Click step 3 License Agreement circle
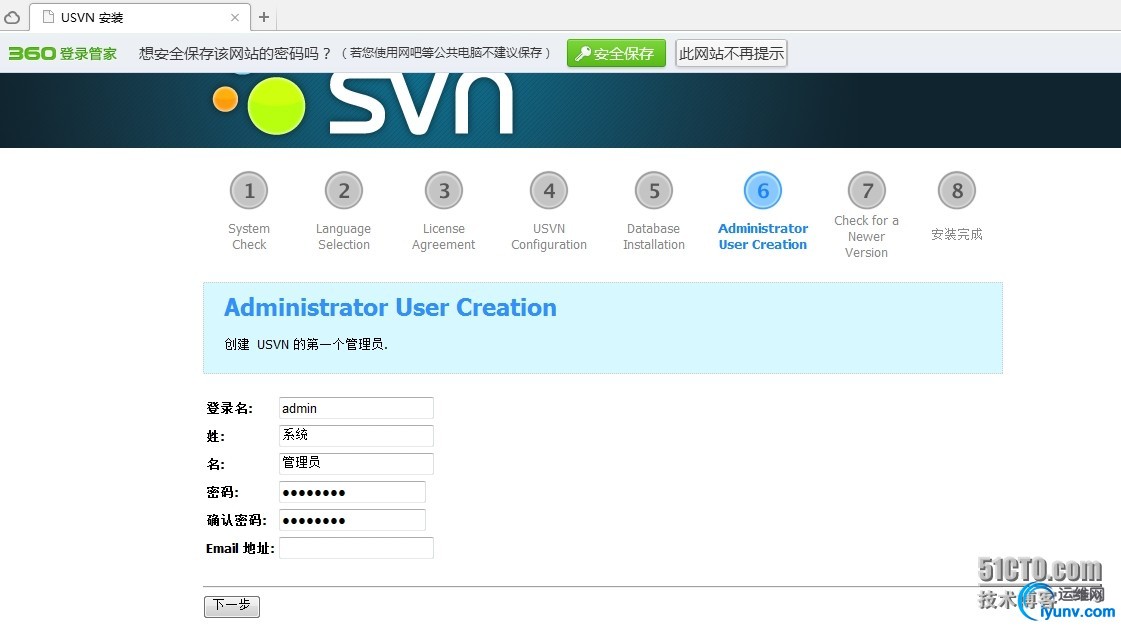The width and height of the screenshot is (1121, 628). pyautogui.click(x=444, y=191)
